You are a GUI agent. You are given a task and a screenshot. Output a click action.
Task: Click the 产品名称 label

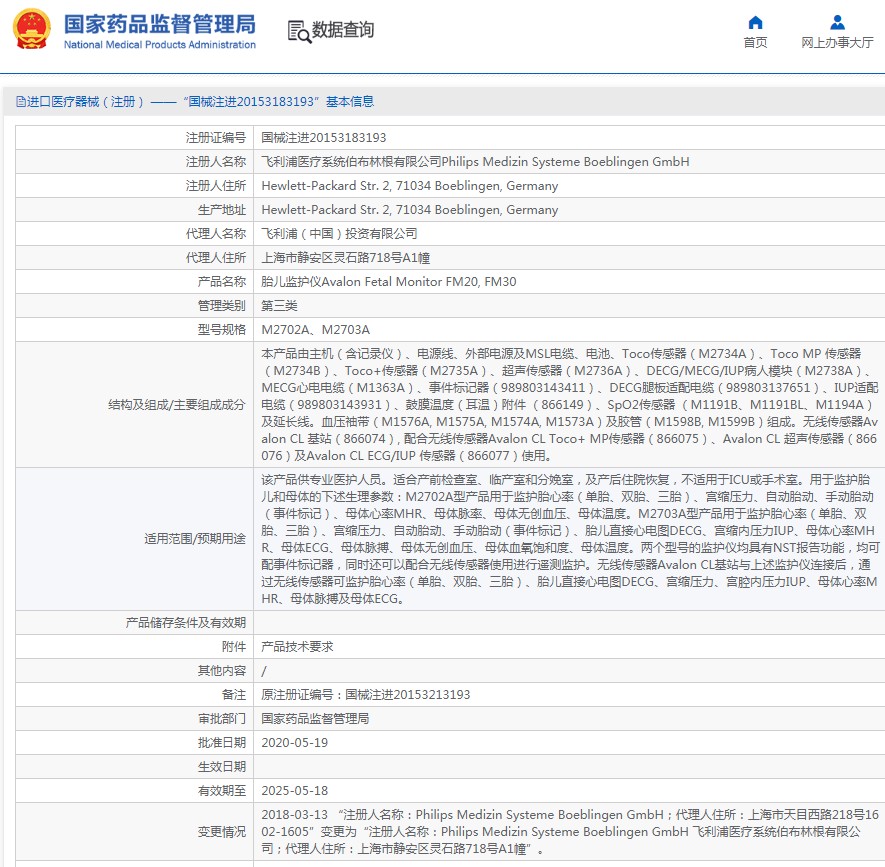point(222,282)
